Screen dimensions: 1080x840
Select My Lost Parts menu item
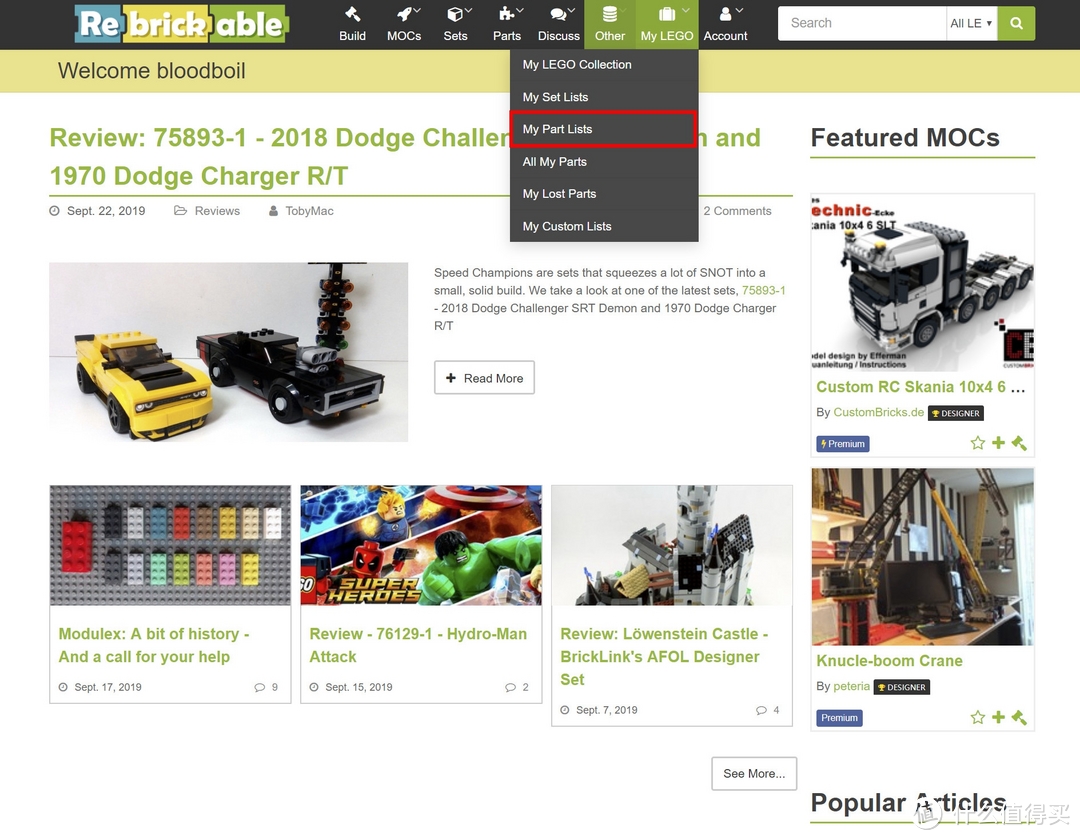tap(604, 194)
